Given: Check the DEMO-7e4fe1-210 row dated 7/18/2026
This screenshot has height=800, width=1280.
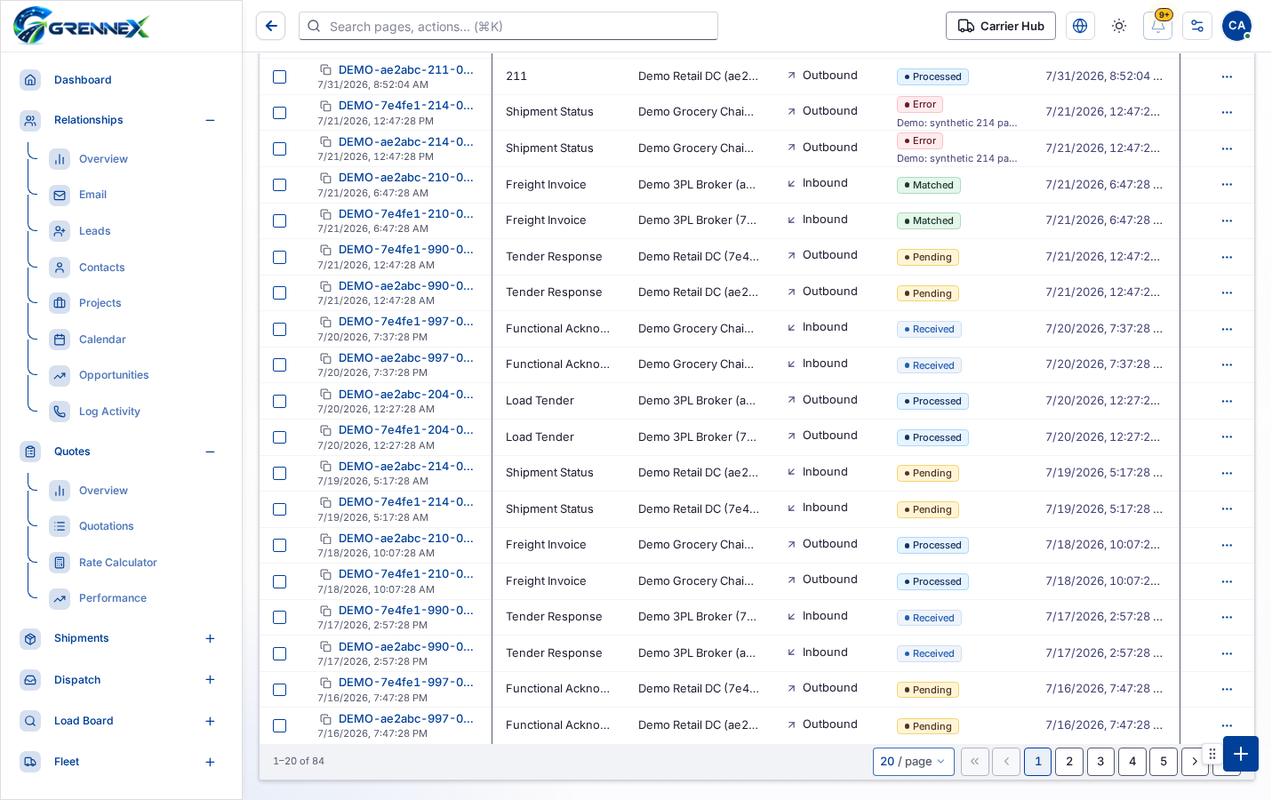Looking at the screenshot, I should click(x=280, y=581).
